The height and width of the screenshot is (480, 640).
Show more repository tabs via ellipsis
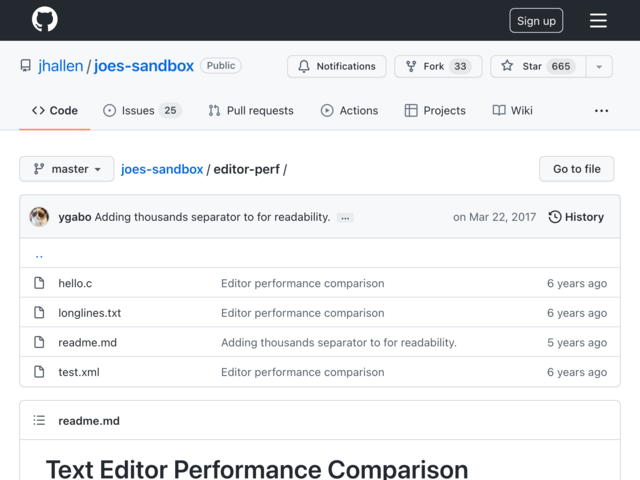point(601,111)
